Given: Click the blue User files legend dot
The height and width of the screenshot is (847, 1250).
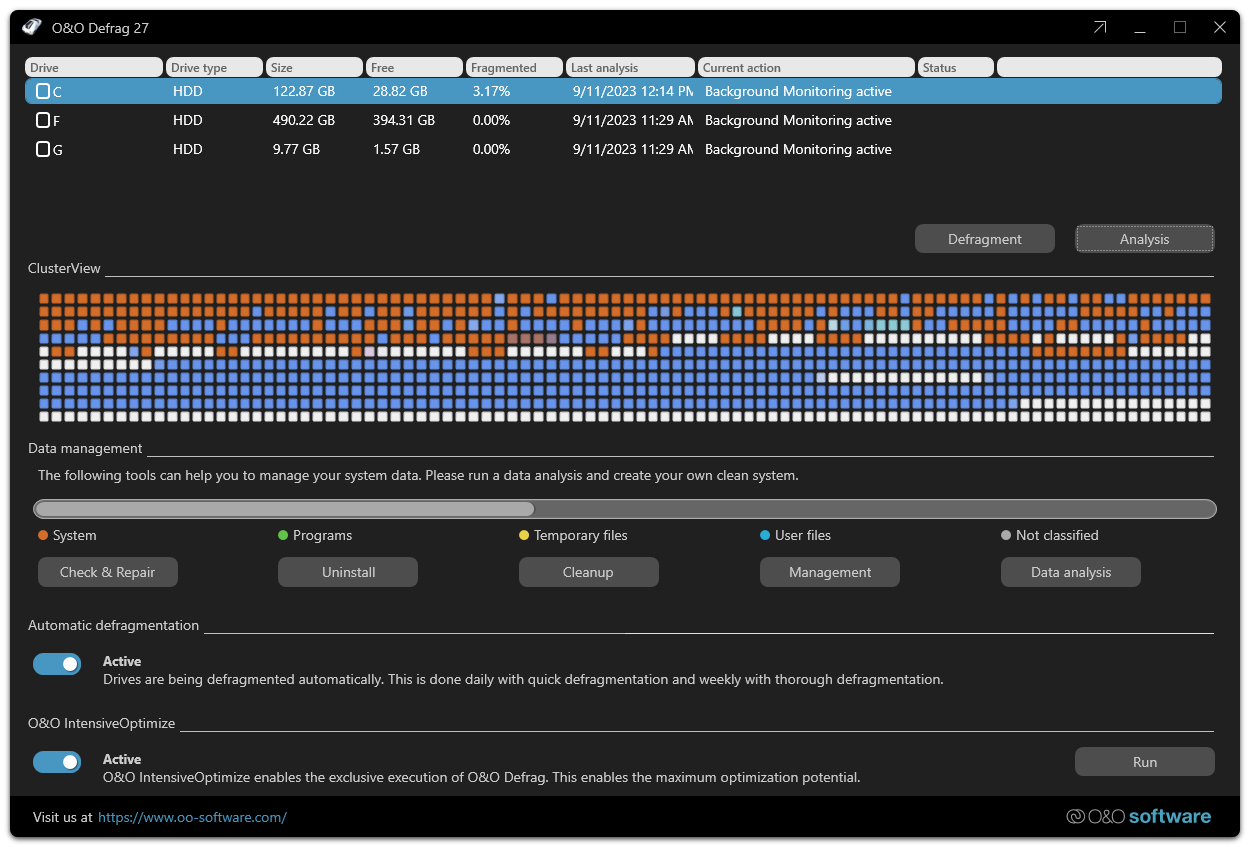Looking at the screenshot, I should point(765,535).
